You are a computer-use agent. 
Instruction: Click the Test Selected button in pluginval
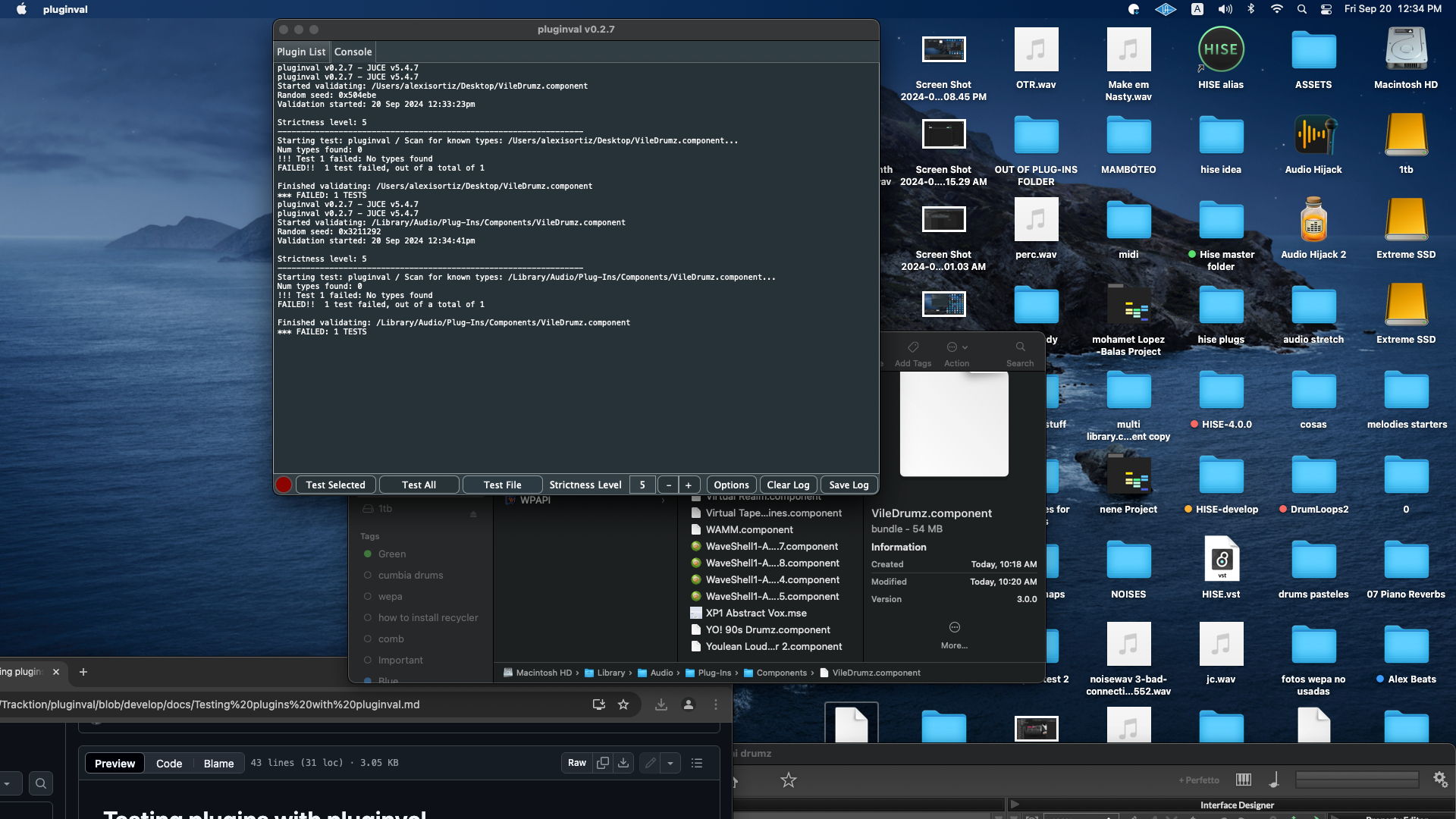(336, 484)
